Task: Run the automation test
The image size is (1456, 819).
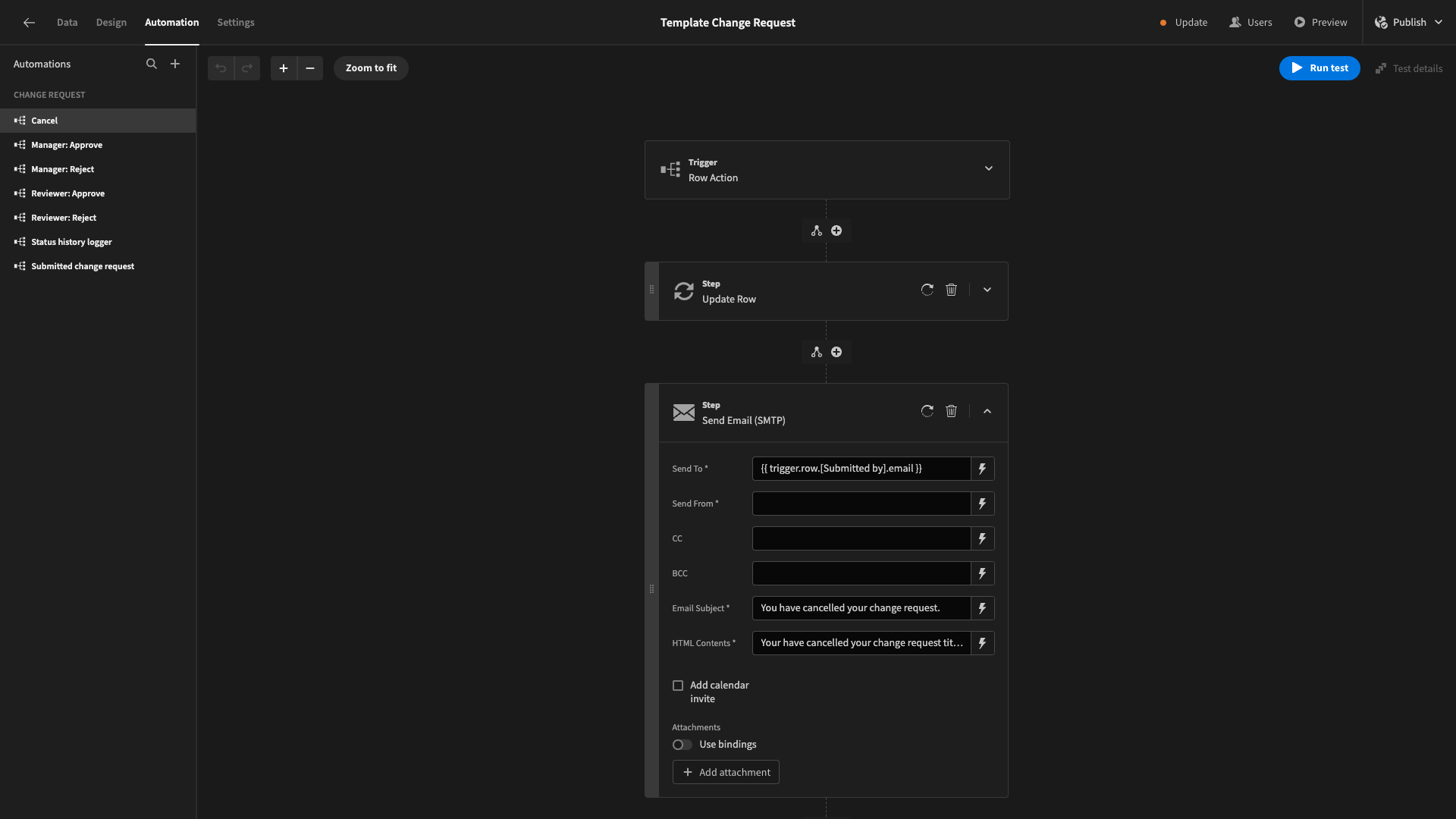Action: click(x=1319, y=68)
